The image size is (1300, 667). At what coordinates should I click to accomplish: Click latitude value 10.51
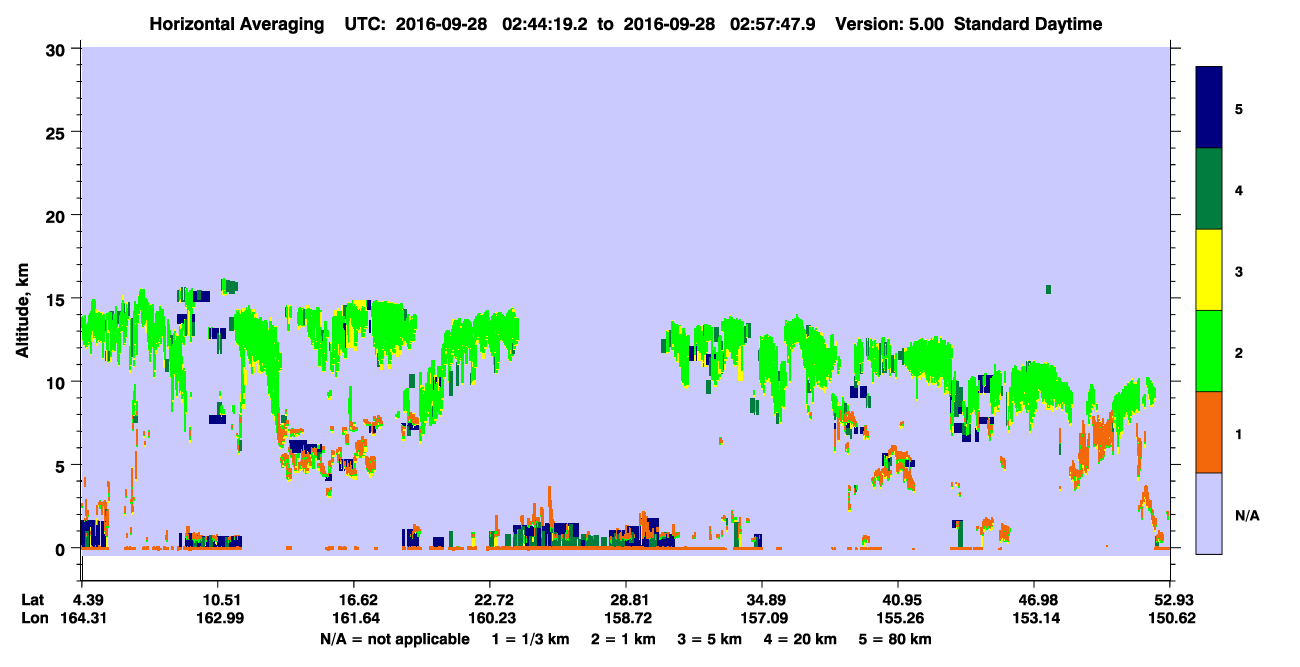click(x=218, y=599)
